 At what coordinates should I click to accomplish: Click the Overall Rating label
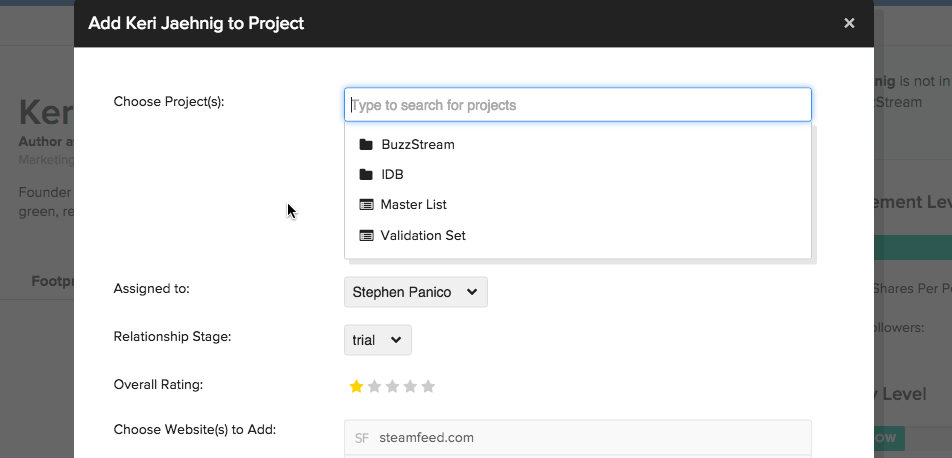pos(158,385)
